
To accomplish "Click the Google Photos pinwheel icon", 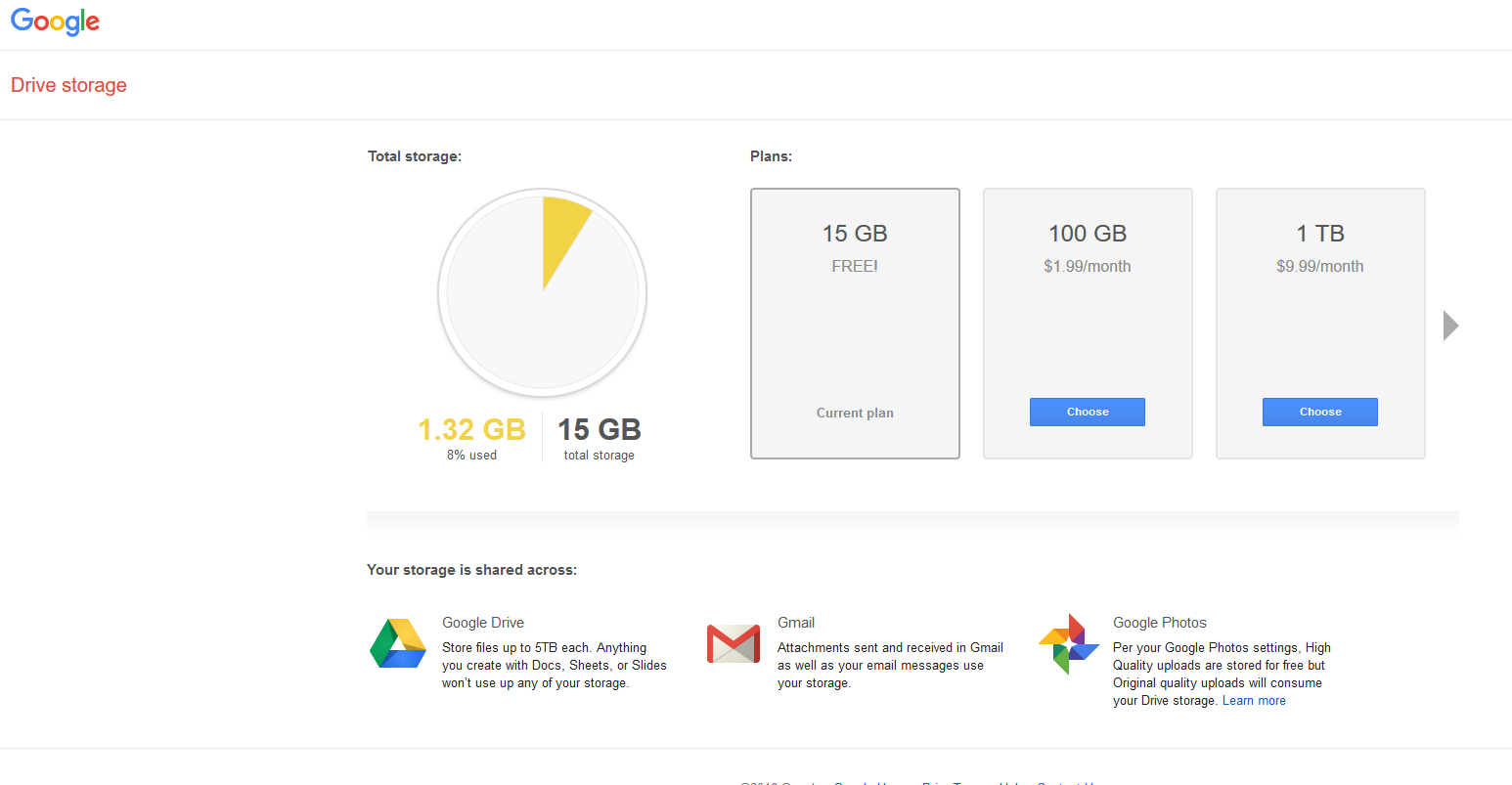I will click(1069, 643).
